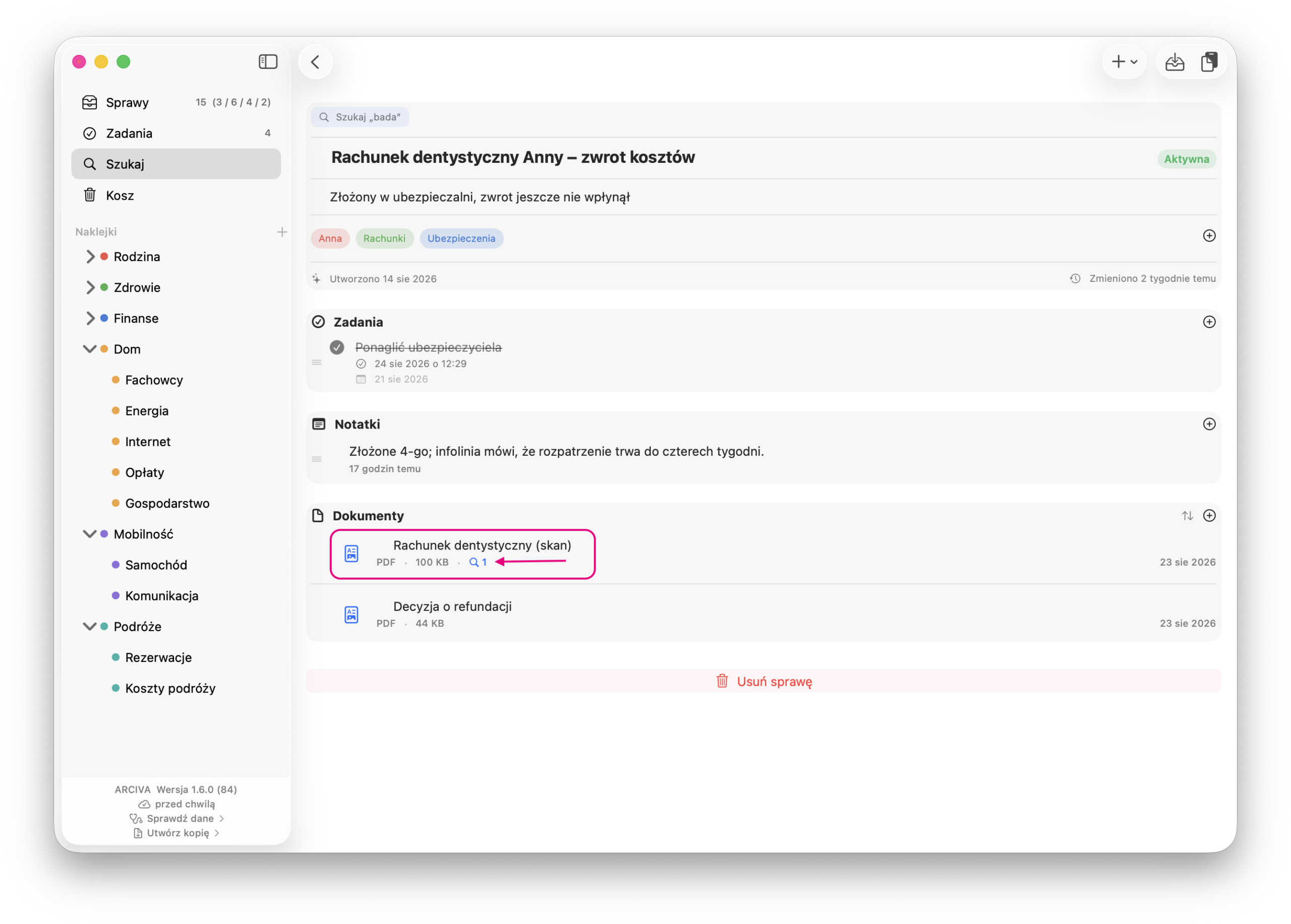Expand the Zdrowie label group
Screen dimensions: 1291x924
(90, 287)
